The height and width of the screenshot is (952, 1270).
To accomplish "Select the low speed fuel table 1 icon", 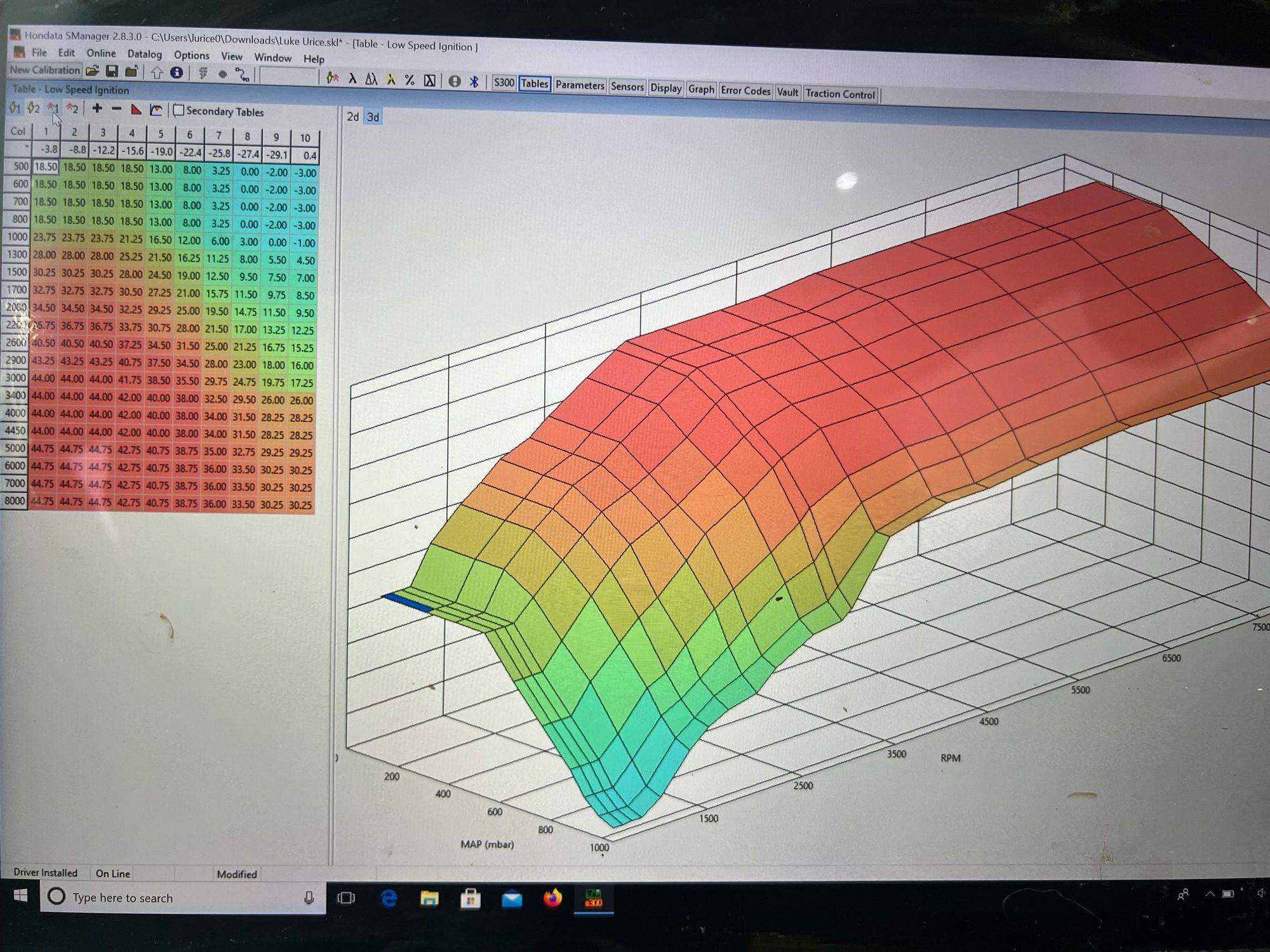I will pyautogui.click(x=15, y=108).
